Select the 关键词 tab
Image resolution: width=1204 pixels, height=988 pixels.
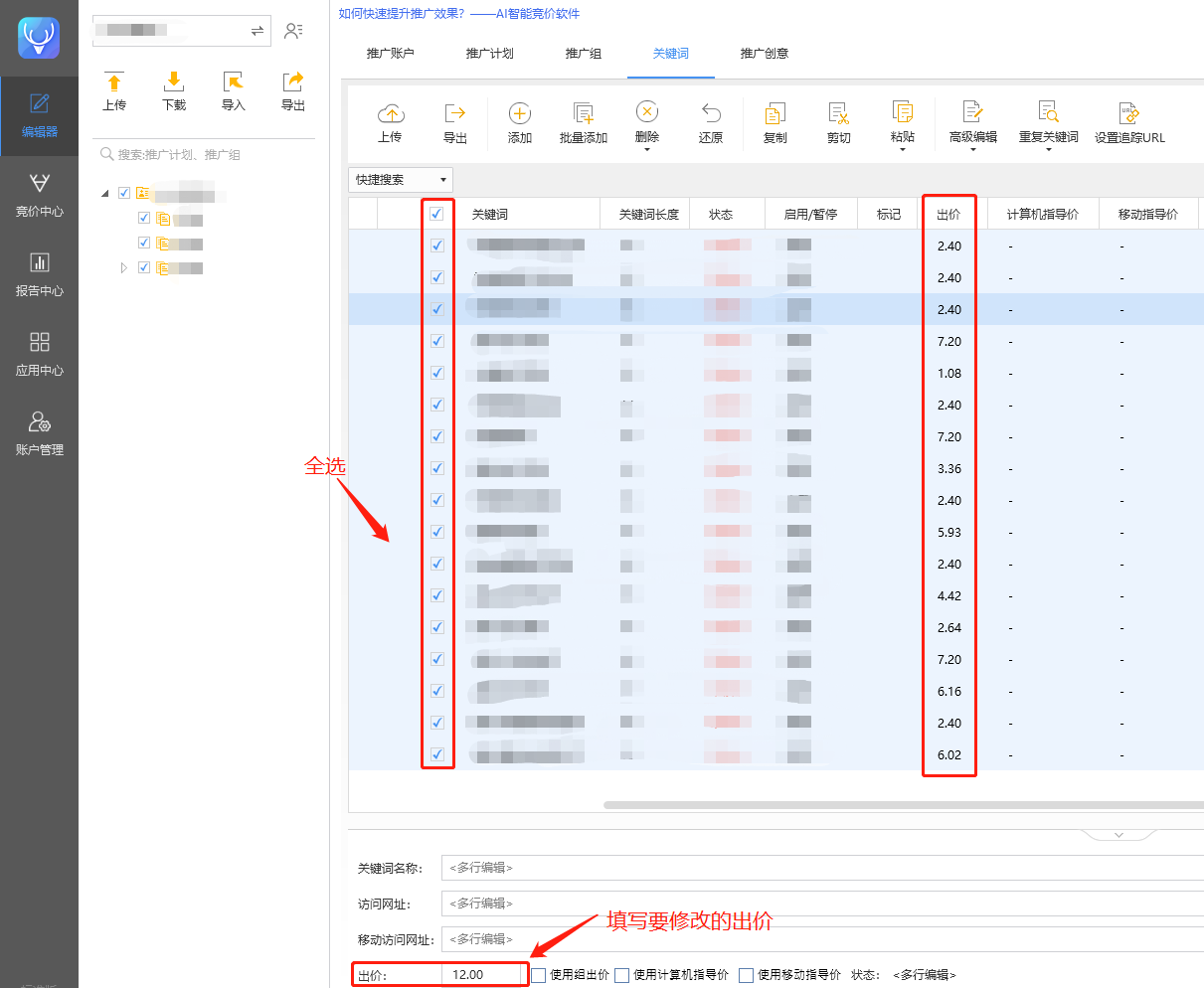pyautogui.click(x=671, y=54)
